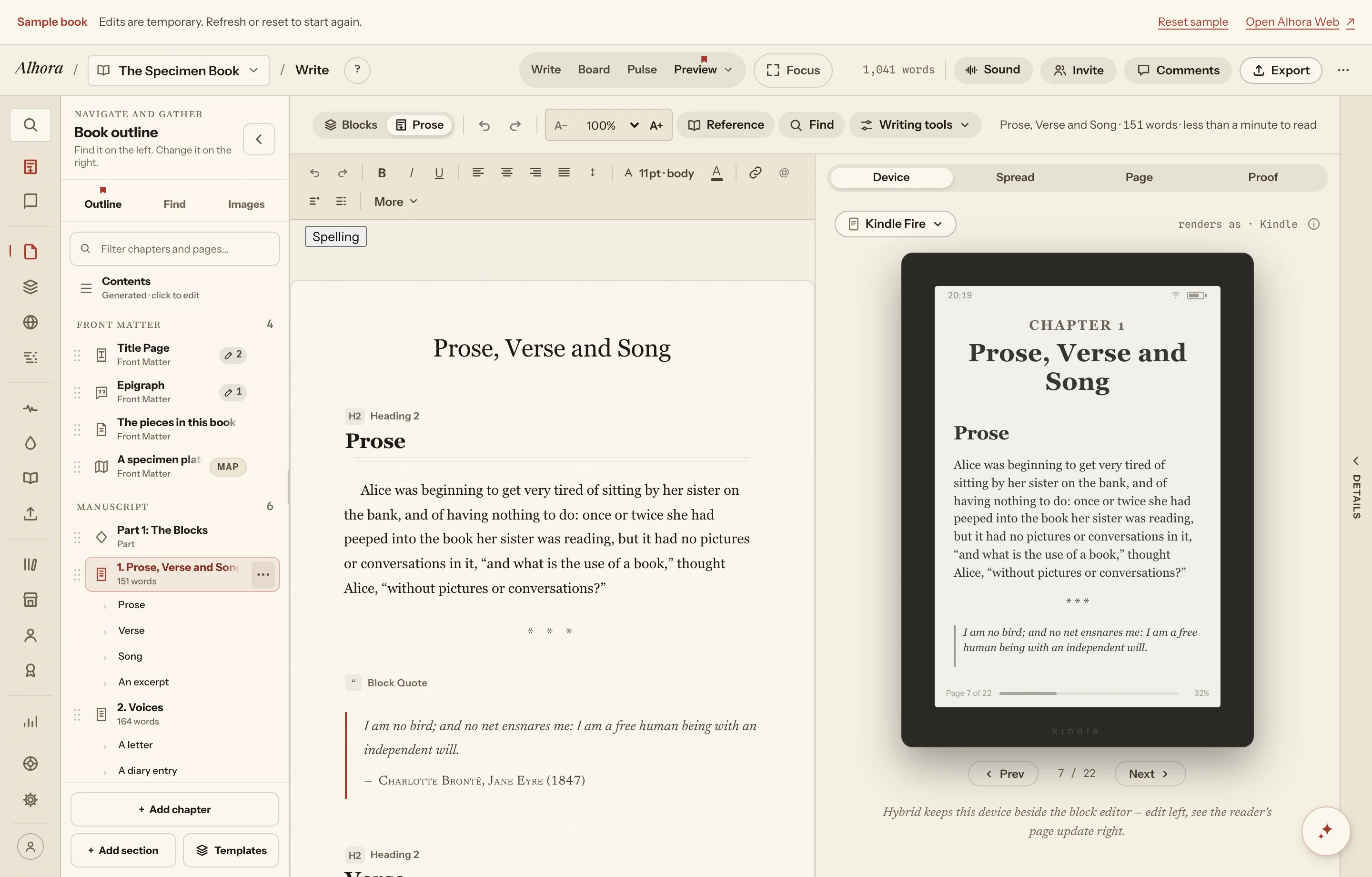Undo using the top toolbar arrow
The image size is (1372, 877).
coord(484,125)
